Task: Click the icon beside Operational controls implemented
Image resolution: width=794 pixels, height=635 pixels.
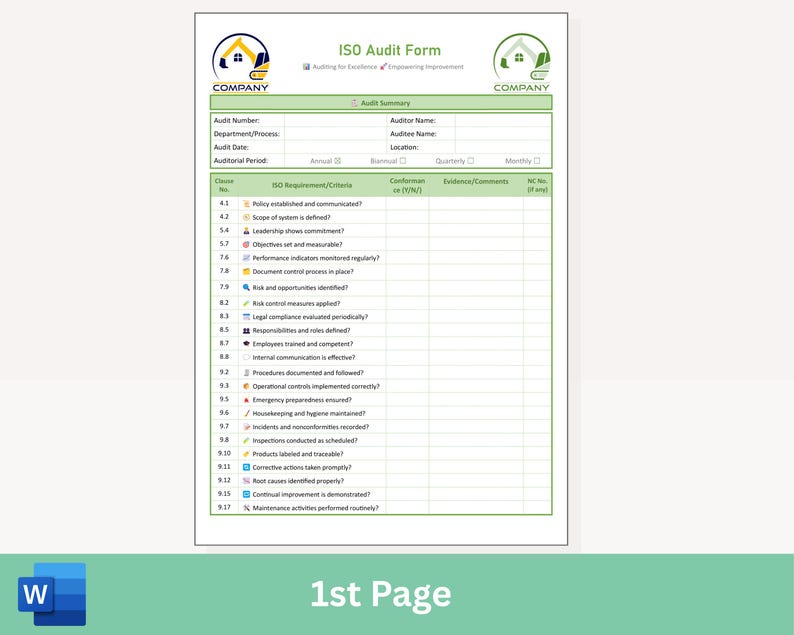Action: (x=246, y=386)
